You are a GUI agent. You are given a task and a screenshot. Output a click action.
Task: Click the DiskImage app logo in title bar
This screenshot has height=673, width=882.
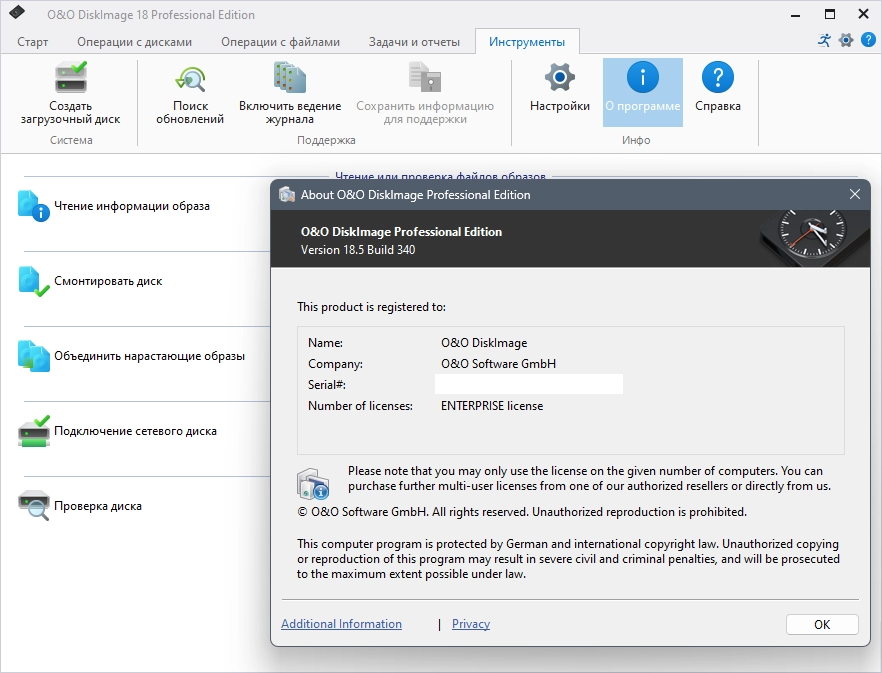[x=17, y=13]
